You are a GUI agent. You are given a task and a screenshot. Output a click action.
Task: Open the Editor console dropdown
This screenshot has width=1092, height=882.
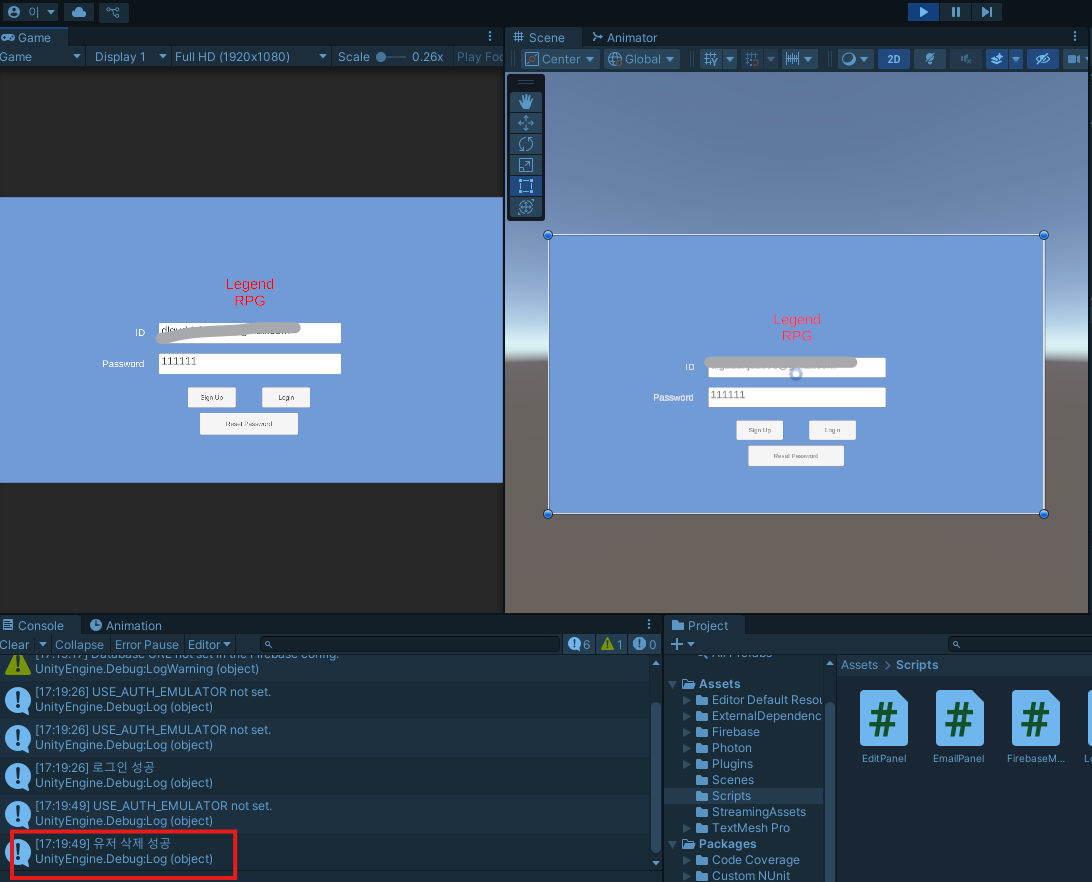tap(209, 644)
